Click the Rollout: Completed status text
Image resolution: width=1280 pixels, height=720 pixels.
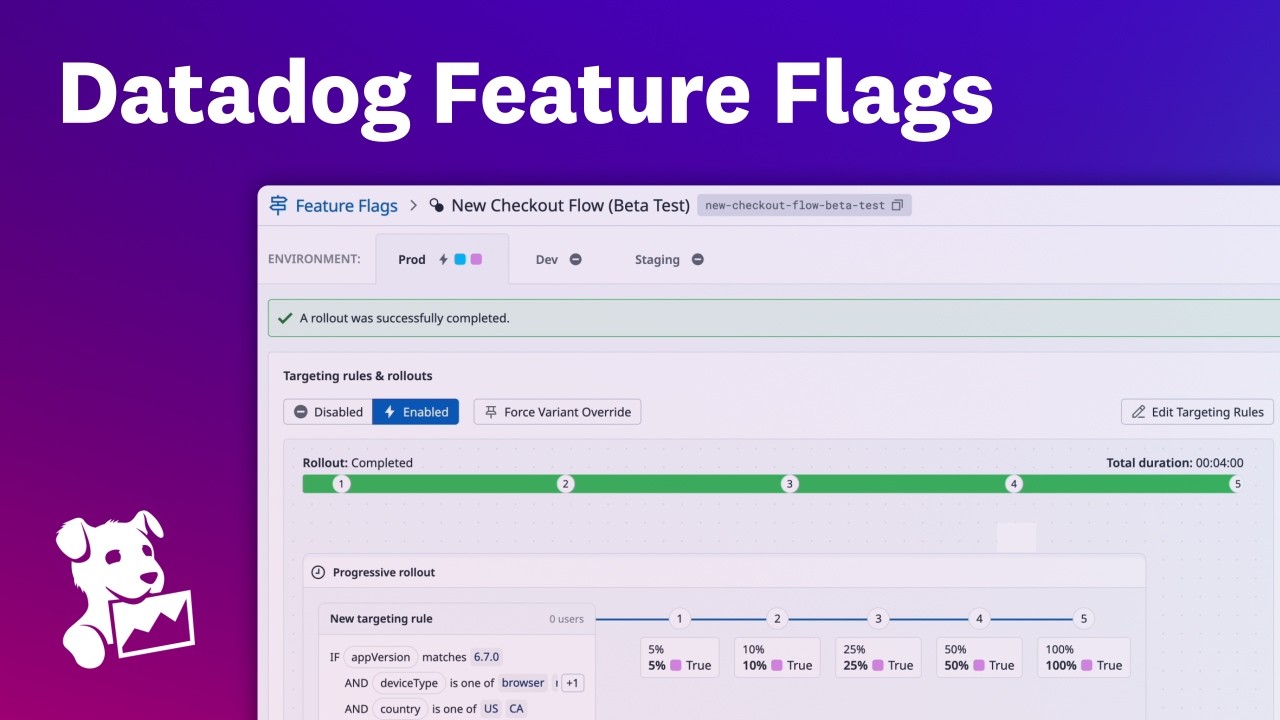[x=358, y=463]
